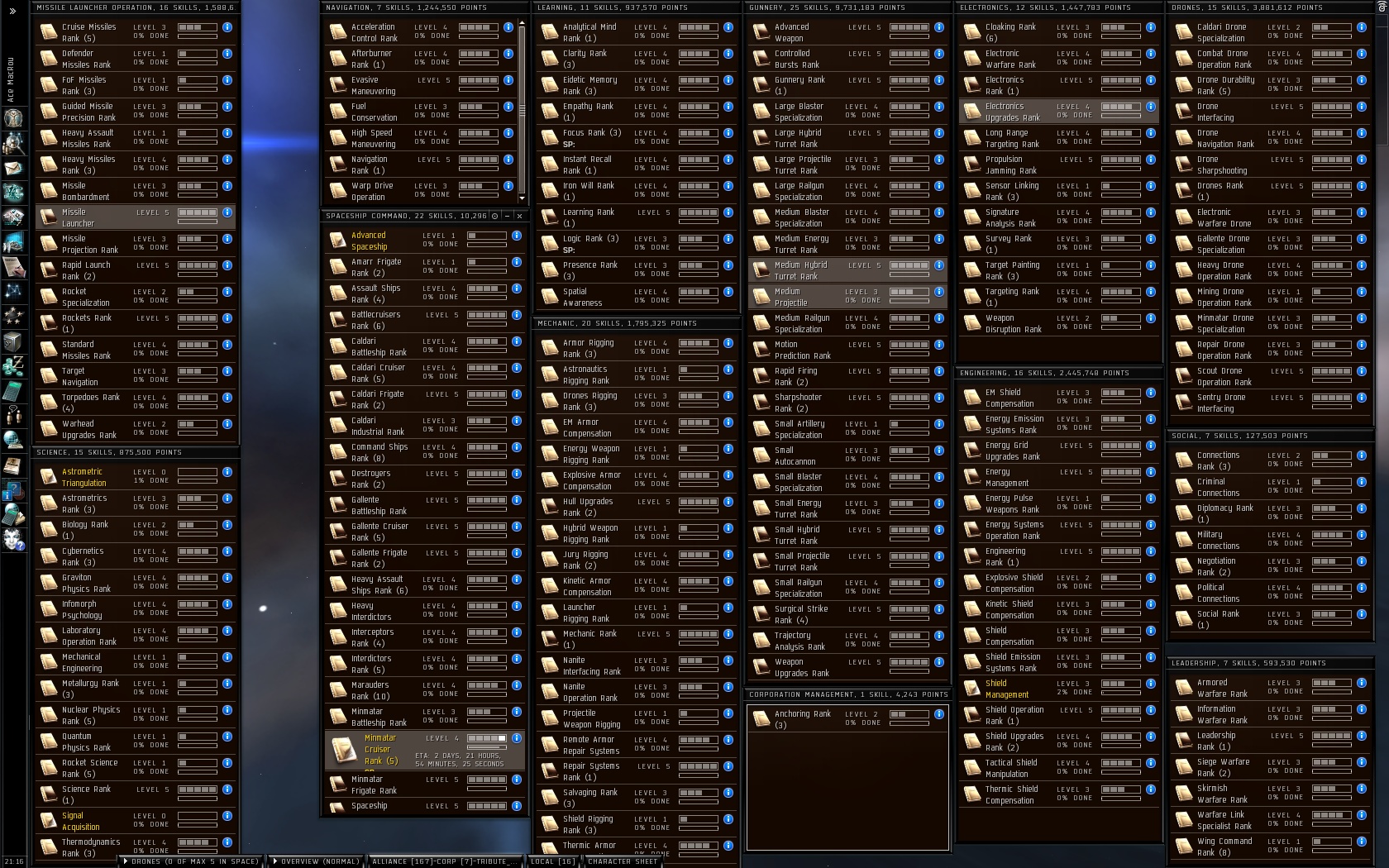
Task: Show info for Cruise Missiles skill
Action: [227, 27]
